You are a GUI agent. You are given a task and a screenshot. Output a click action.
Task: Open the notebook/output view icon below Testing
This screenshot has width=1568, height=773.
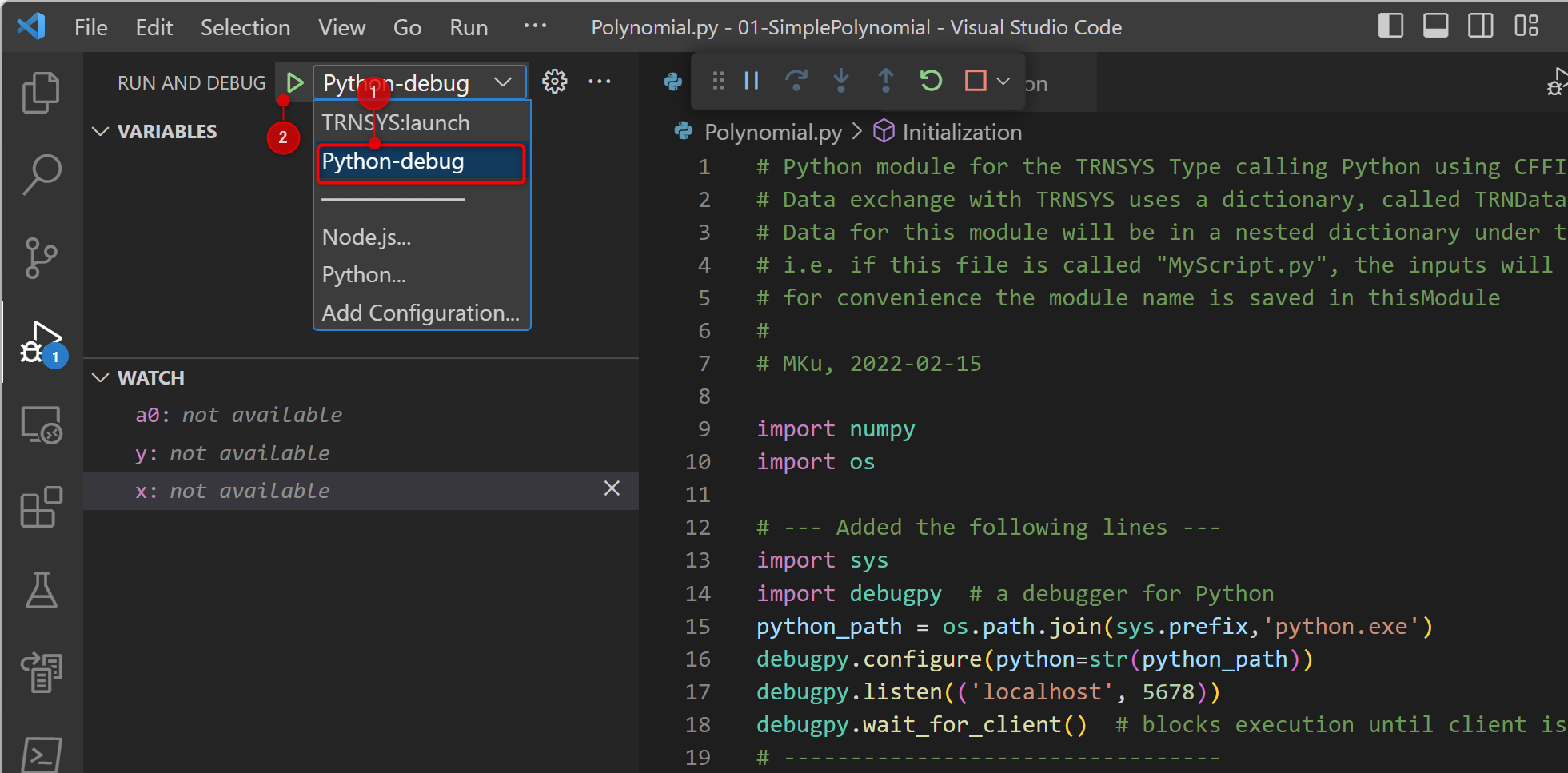(41, 672)
